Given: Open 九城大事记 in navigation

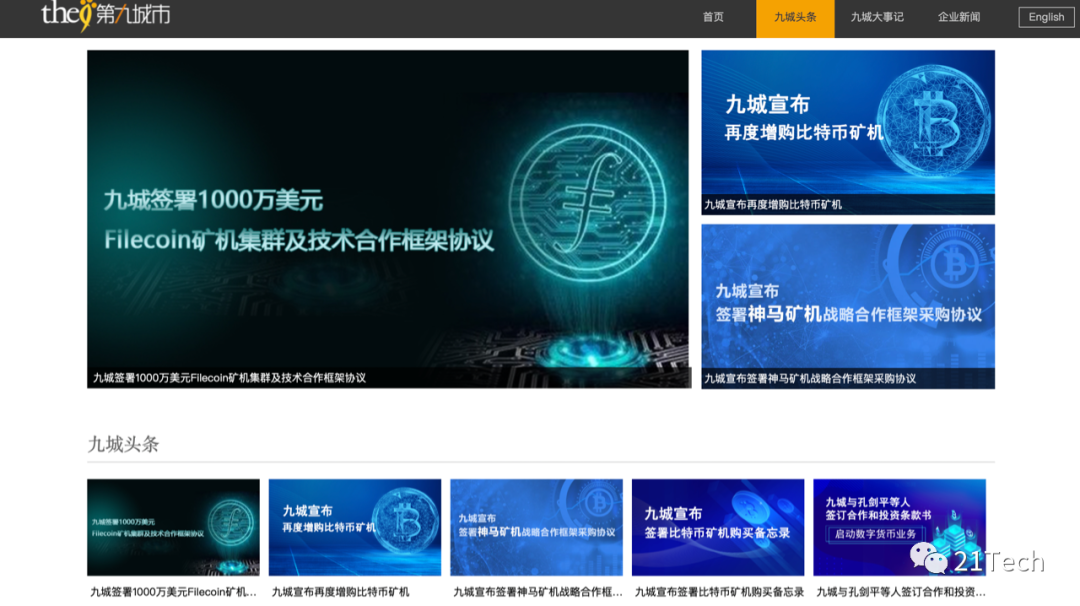Looking at the screenshot, I should point(877,17).
